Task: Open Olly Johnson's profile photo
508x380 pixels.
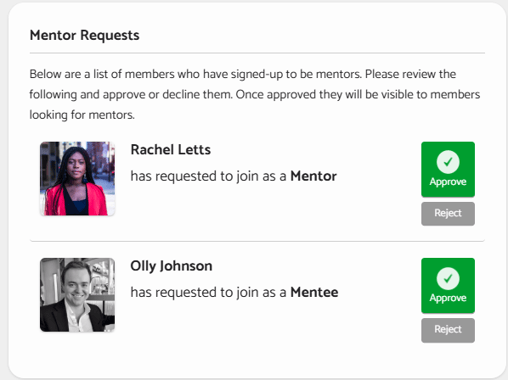Action: tap(77, 295)
